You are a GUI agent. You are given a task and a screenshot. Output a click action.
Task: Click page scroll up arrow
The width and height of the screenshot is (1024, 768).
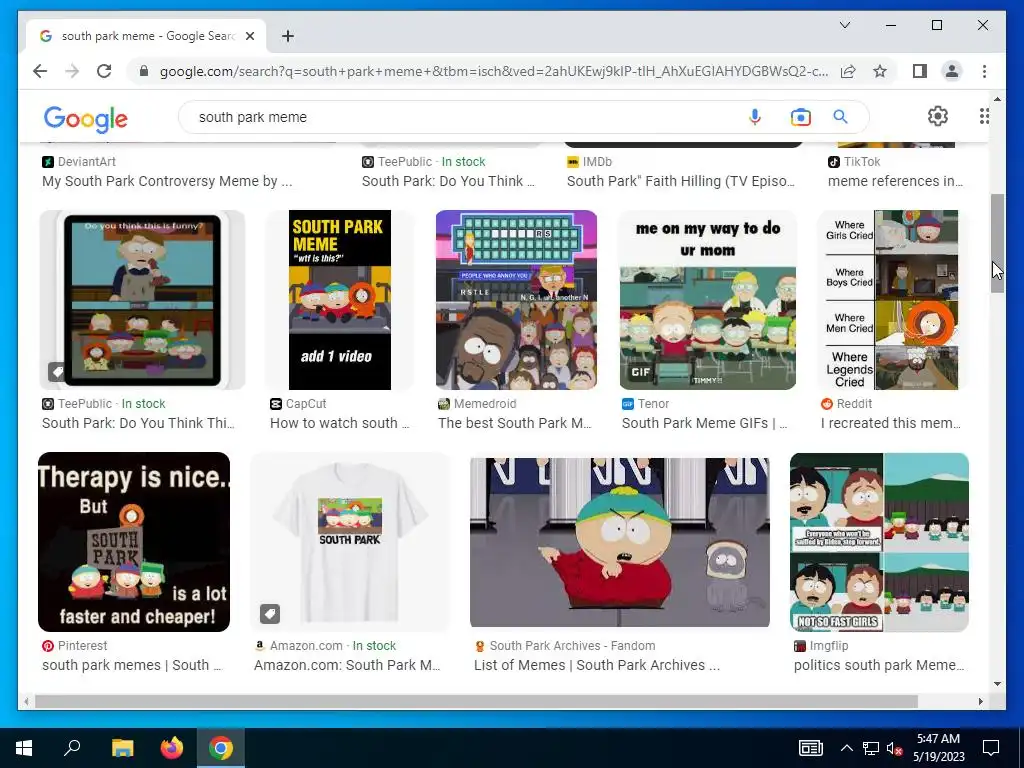point(997,99)
